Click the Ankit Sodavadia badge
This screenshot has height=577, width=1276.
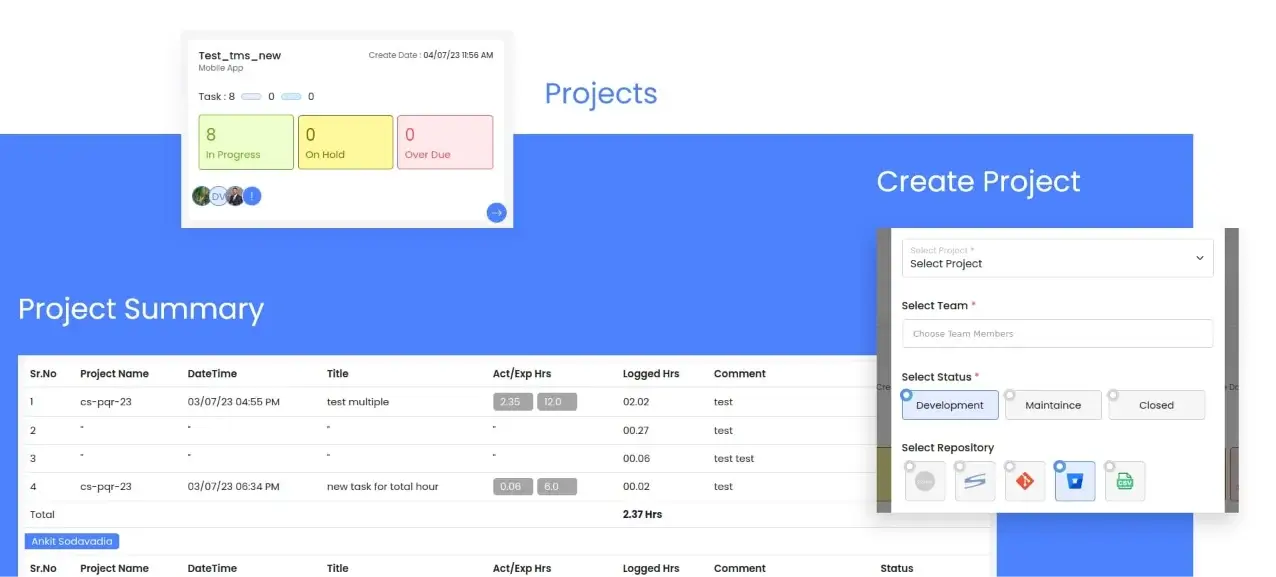coord(71,540)
